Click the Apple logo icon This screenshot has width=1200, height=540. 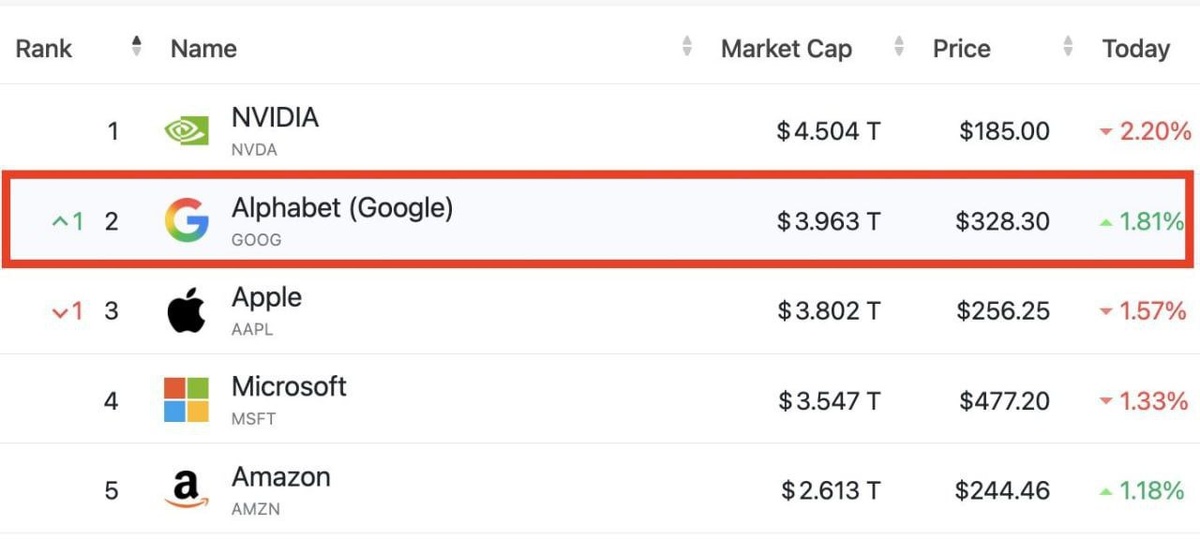pyautogui.click(x=186, y=311)
